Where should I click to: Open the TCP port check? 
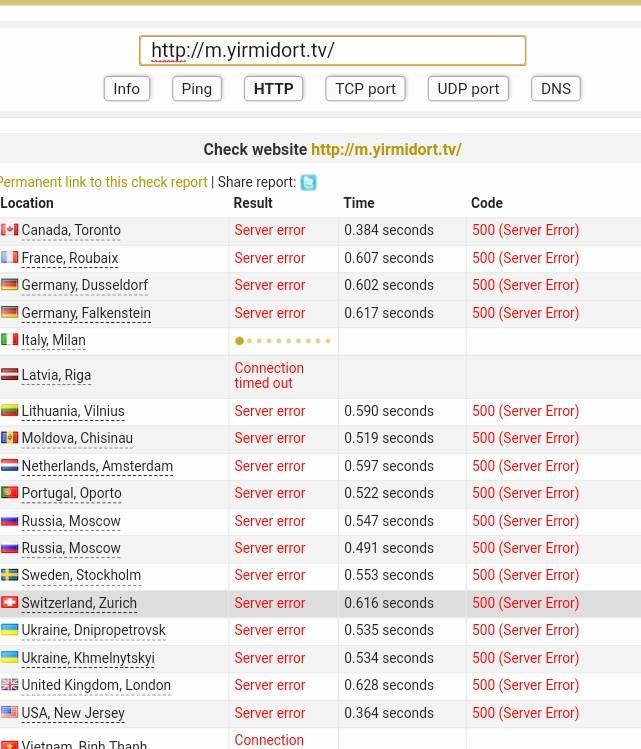coord(365,89)
